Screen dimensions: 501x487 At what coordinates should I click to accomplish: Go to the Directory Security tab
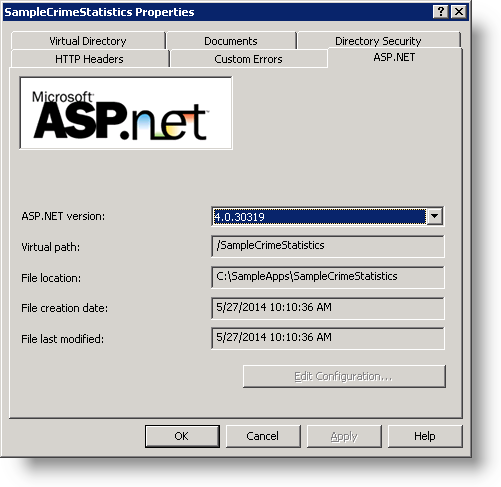coord(378,41)
